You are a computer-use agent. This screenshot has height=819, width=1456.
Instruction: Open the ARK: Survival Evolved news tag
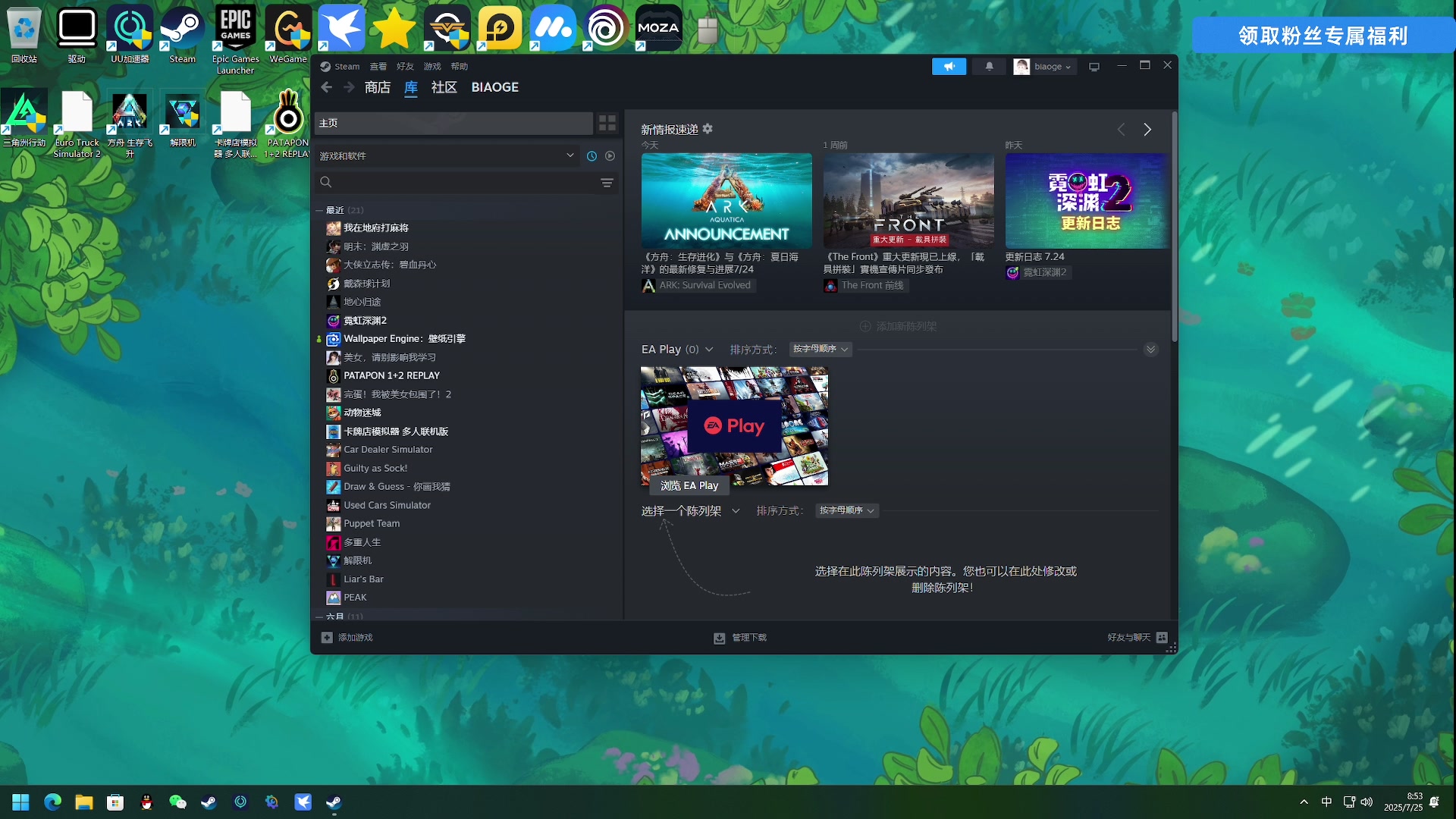coord(698,285)
